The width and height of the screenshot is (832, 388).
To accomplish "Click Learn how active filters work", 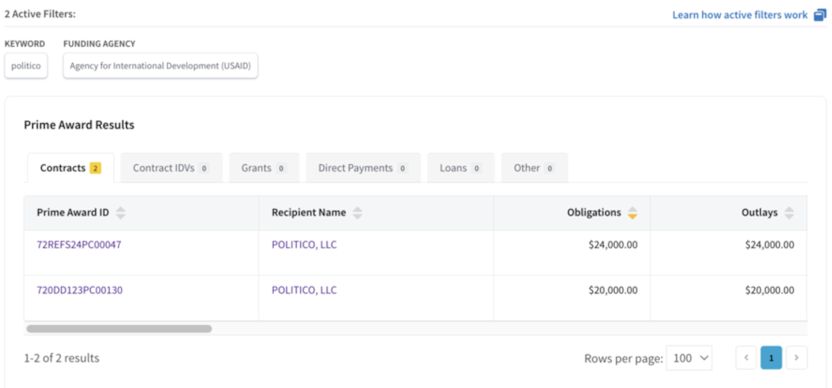I will click(x=740, y=15).
